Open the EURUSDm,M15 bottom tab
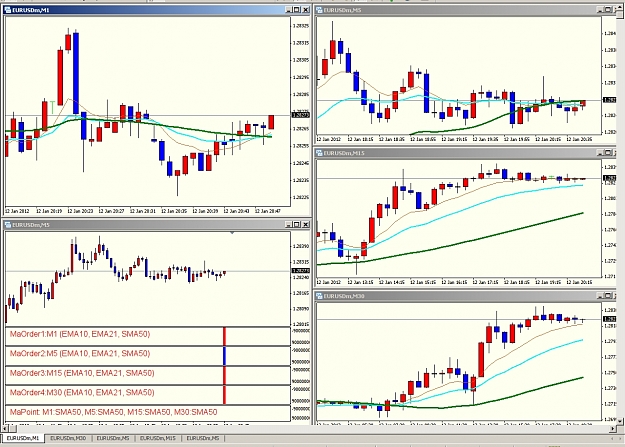The width and height of the screenshot is (625, 447). pos(158,439)
